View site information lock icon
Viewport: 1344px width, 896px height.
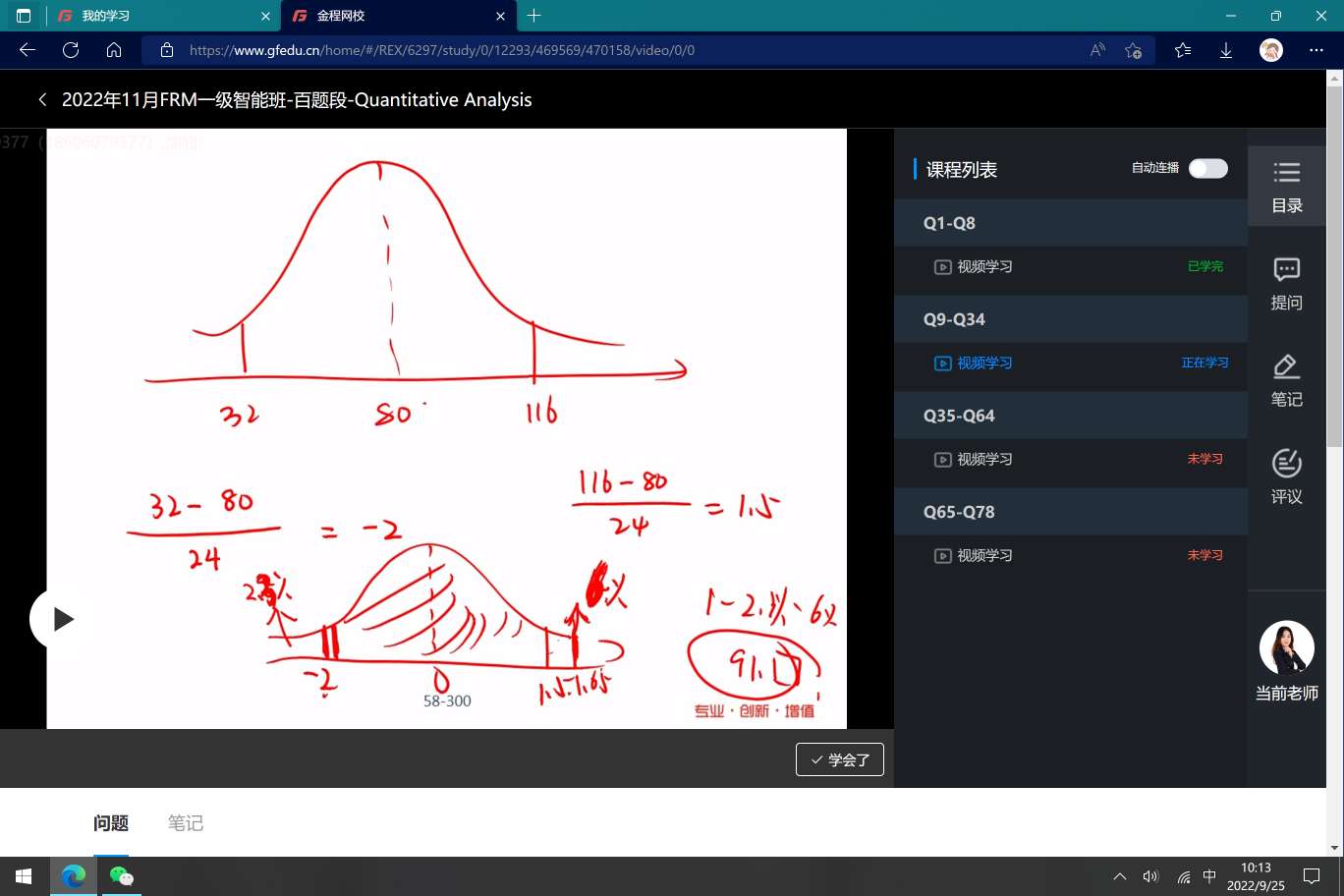point(167,50)
